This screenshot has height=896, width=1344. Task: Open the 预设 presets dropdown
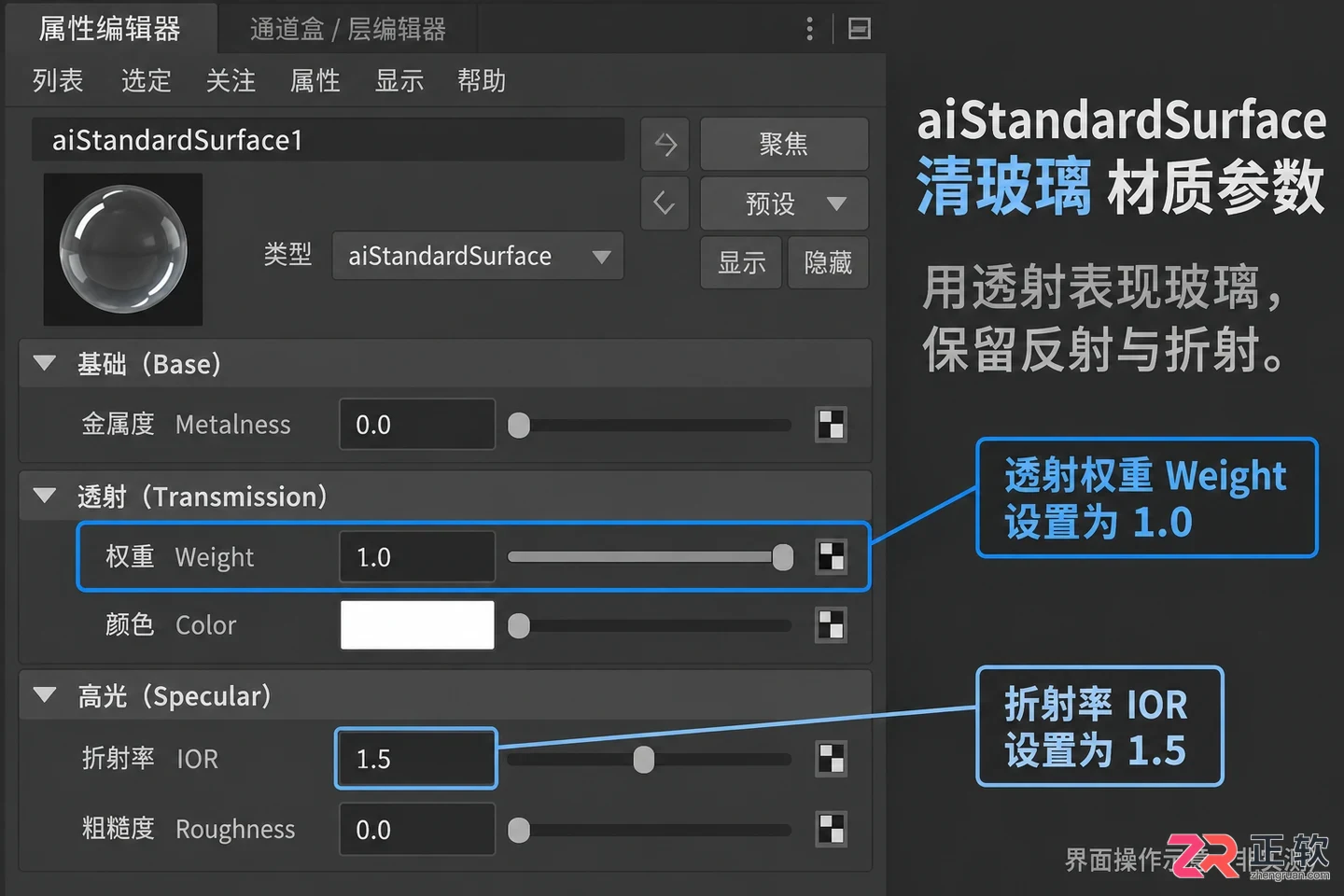click(x=784, y=203)
